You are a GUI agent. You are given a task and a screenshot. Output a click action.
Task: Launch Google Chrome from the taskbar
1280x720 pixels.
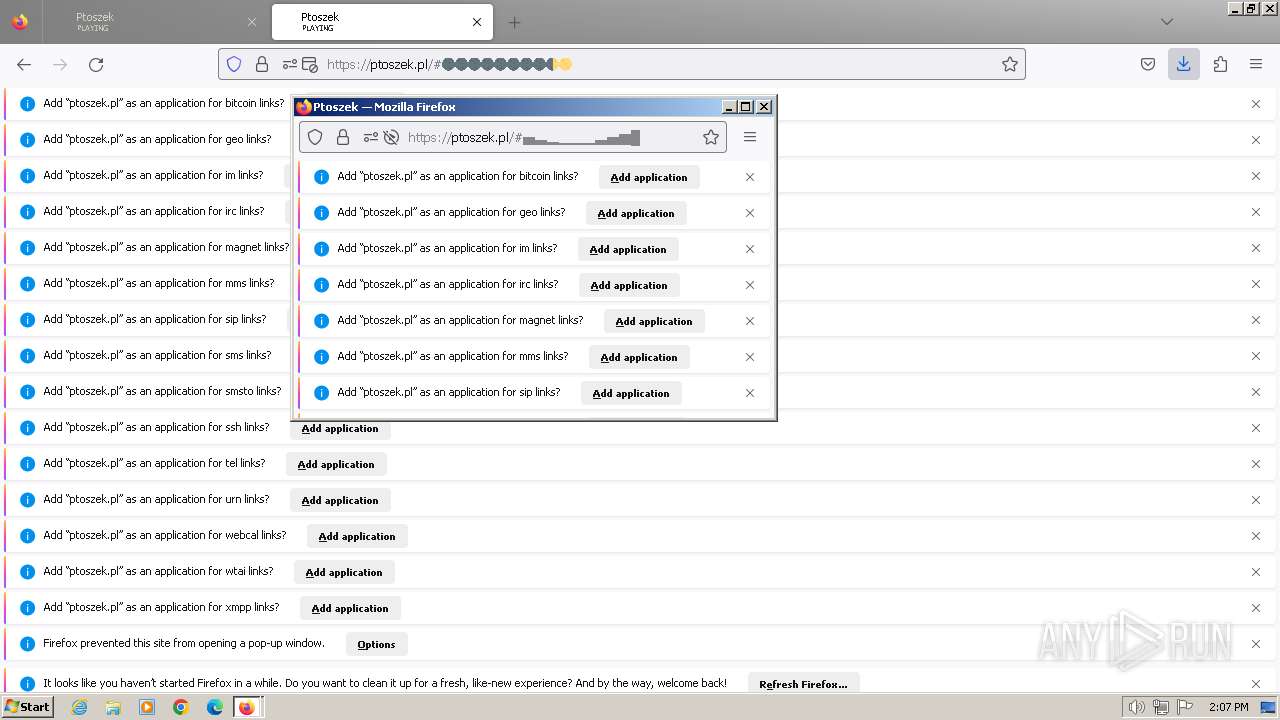click(181, 707)
